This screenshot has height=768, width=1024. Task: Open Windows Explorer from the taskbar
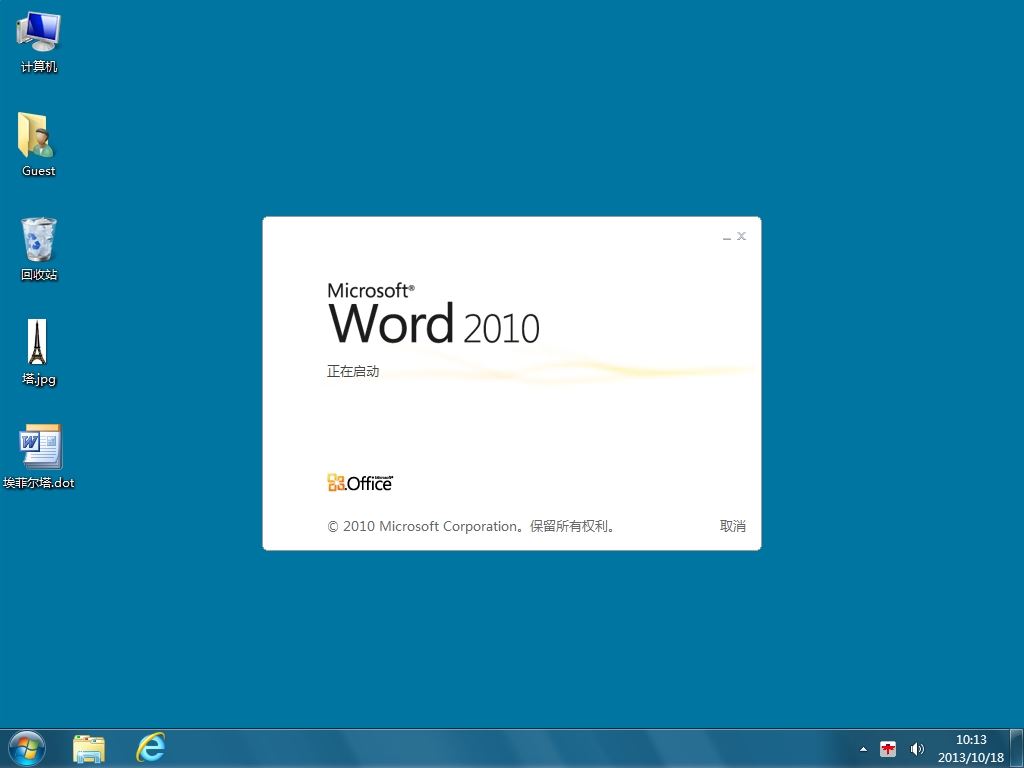point(89,748)
